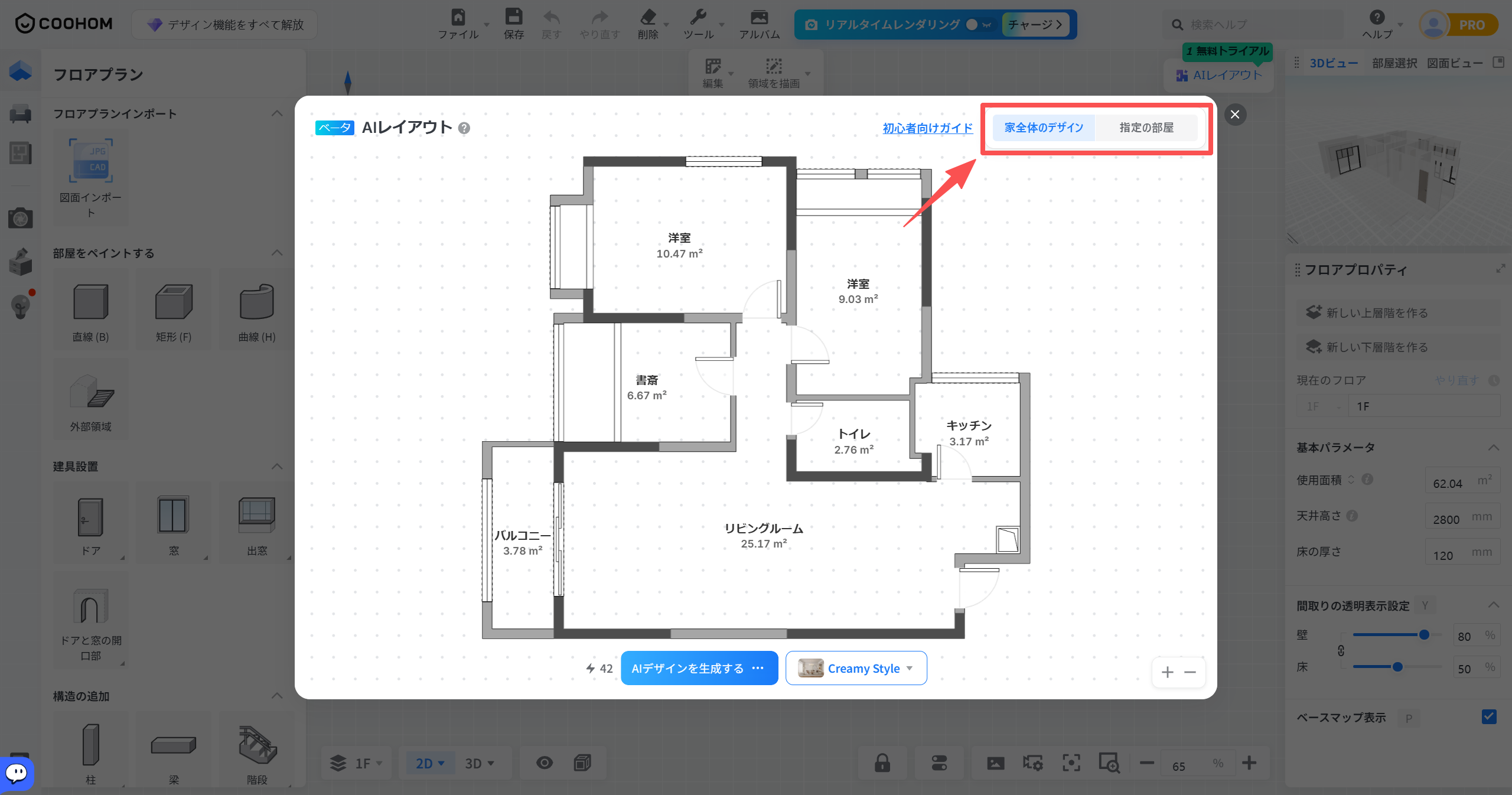Collapse the 部屋をペイントする section
The height and width of the screenshot is (795, 1512).
tap(276, 253)
